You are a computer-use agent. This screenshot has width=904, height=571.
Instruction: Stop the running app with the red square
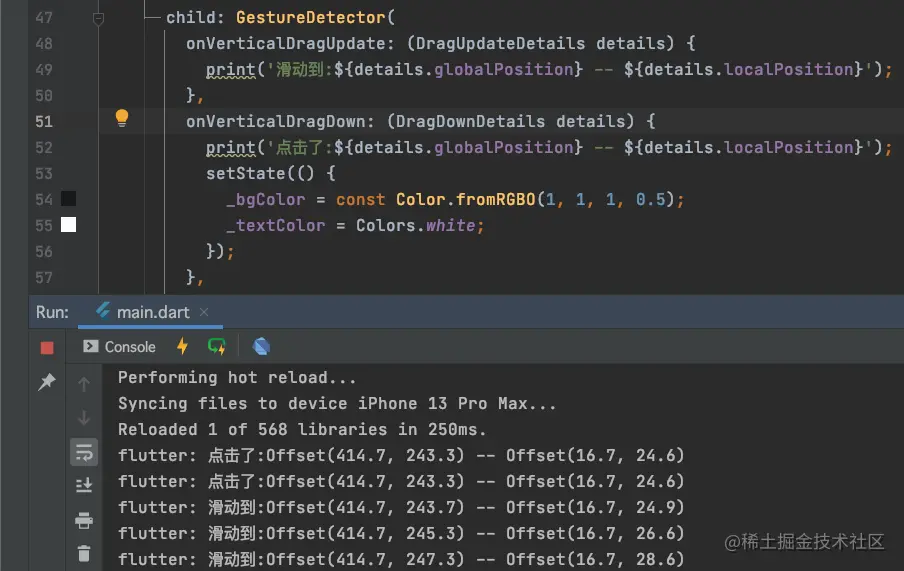[x=47, y=347]
